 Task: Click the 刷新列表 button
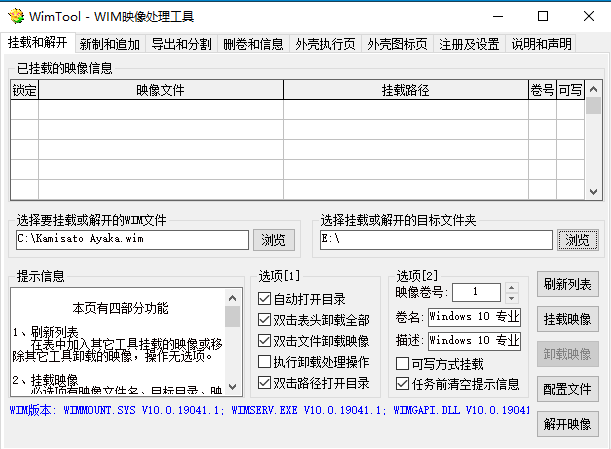(x=568, y=284)
